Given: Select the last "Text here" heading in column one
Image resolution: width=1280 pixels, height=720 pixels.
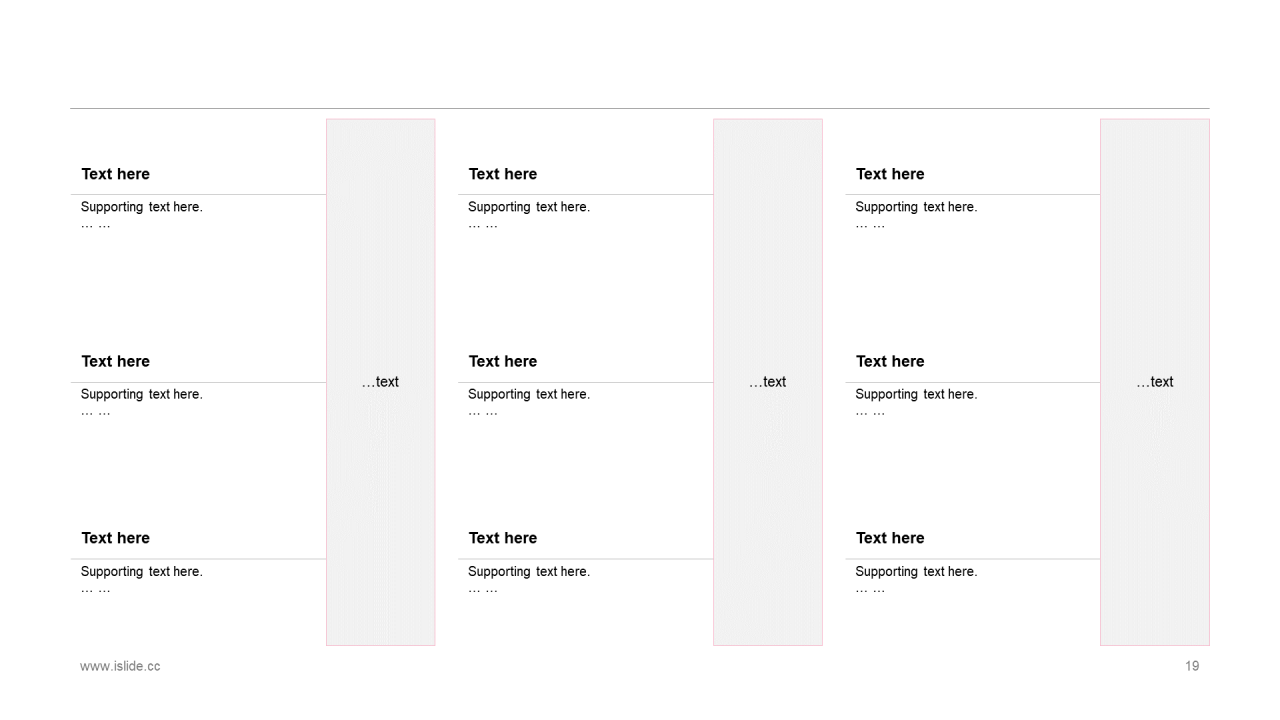Looking at the screenshot, I should (x=116, y=538).
